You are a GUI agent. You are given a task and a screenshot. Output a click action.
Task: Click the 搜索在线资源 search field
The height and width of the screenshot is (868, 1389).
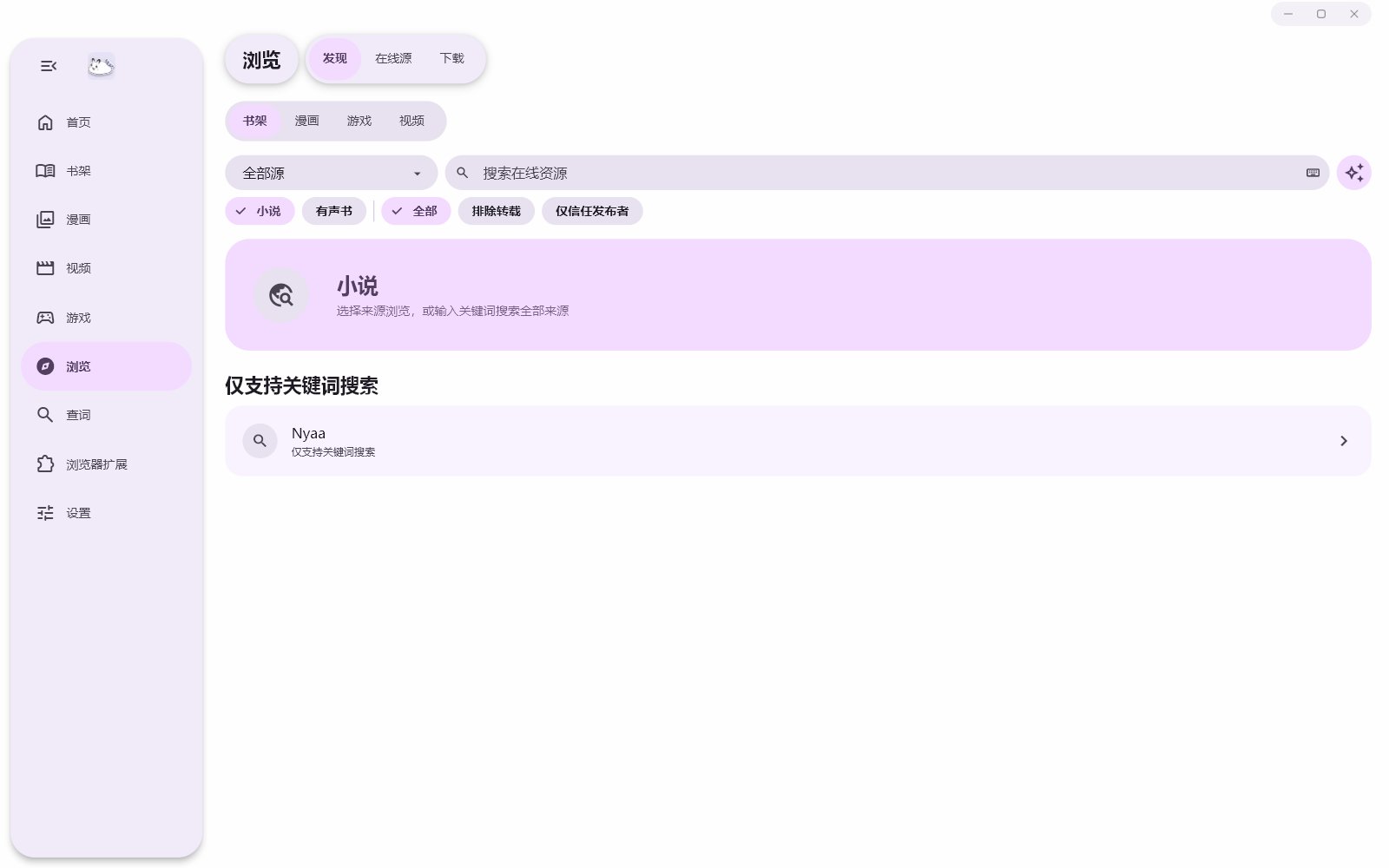click(887, 173)
